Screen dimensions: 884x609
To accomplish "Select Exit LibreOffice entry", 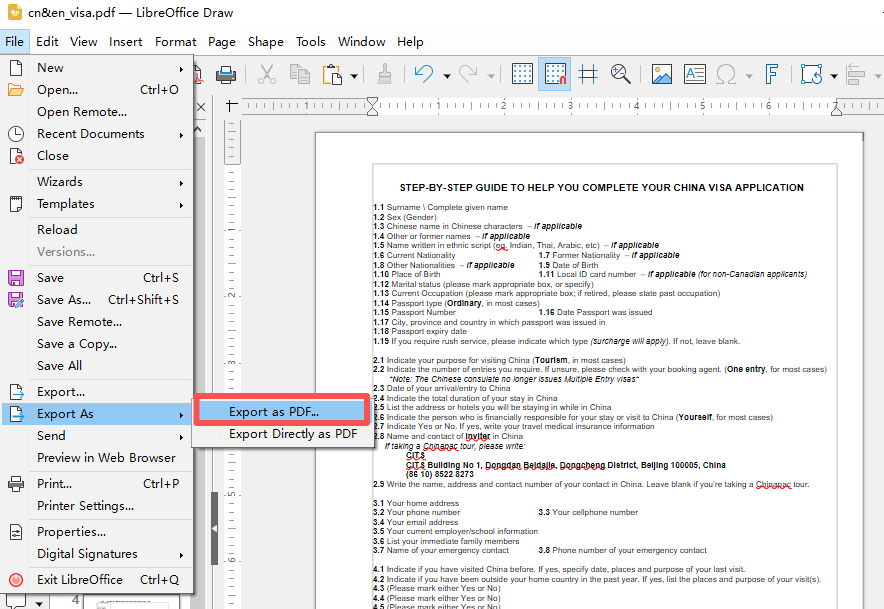I will tap(97, 579).
